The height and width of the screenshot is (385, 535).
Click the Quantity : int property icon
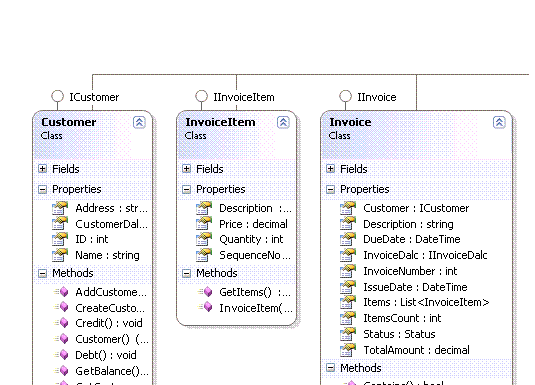204,239
